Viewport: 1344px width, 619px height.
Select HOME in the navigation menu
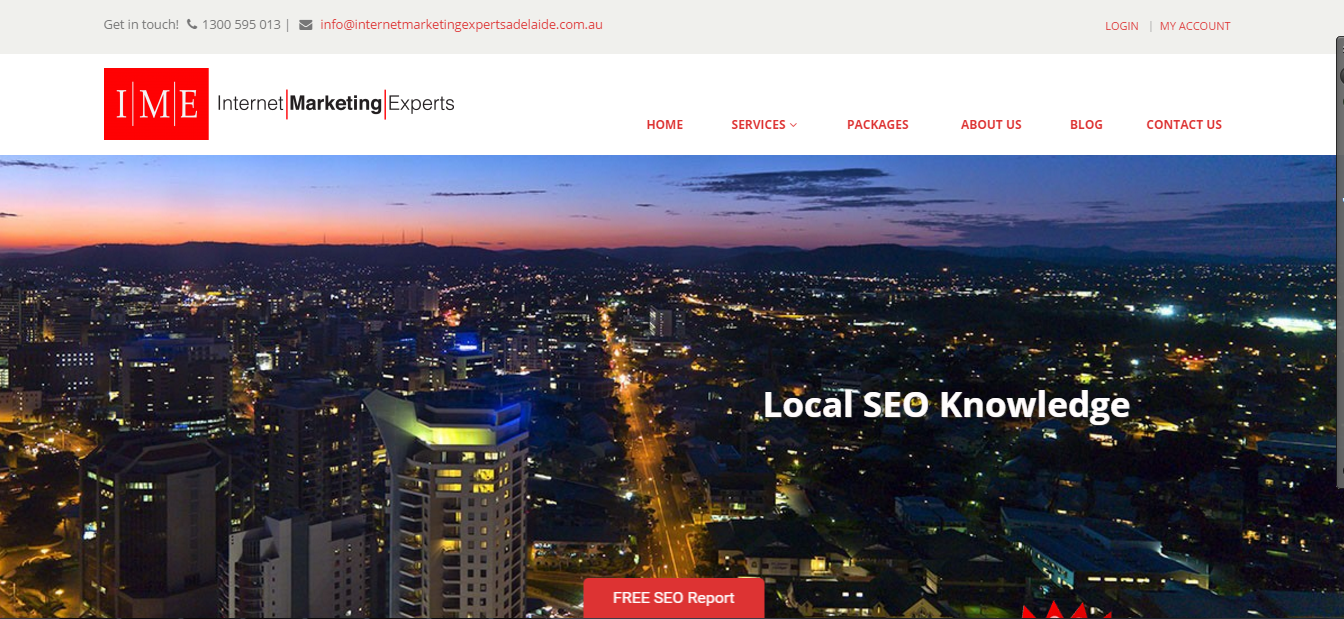point(664,124)
